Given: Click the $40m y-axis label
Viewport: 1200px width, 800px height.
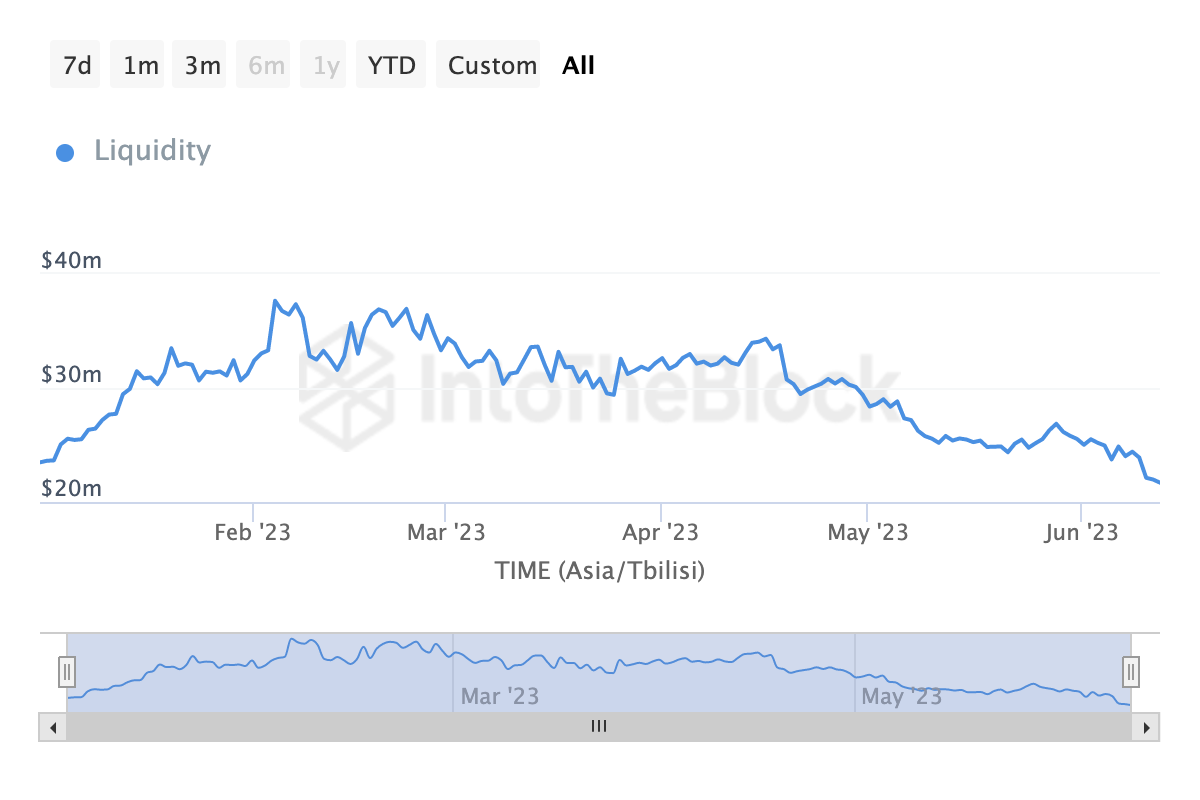Looking at the screenshot, I should tap(71, 261).
